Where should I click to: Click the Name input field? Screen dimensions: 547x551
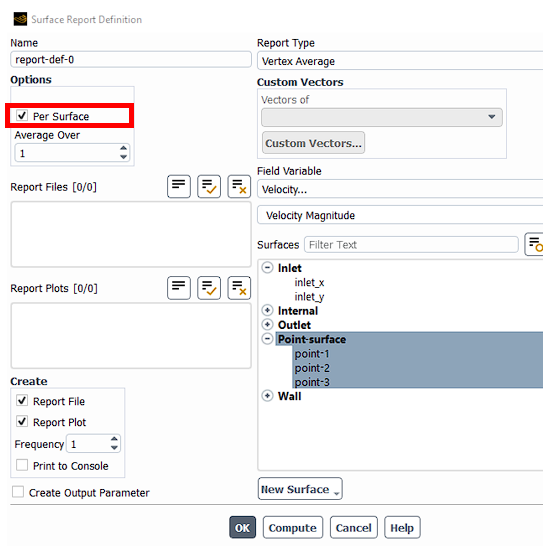(x=131, y=59)
